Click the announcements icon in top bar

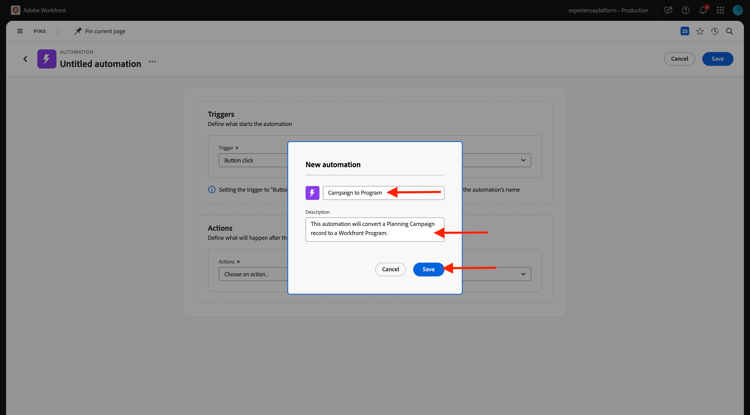point(668,10)
